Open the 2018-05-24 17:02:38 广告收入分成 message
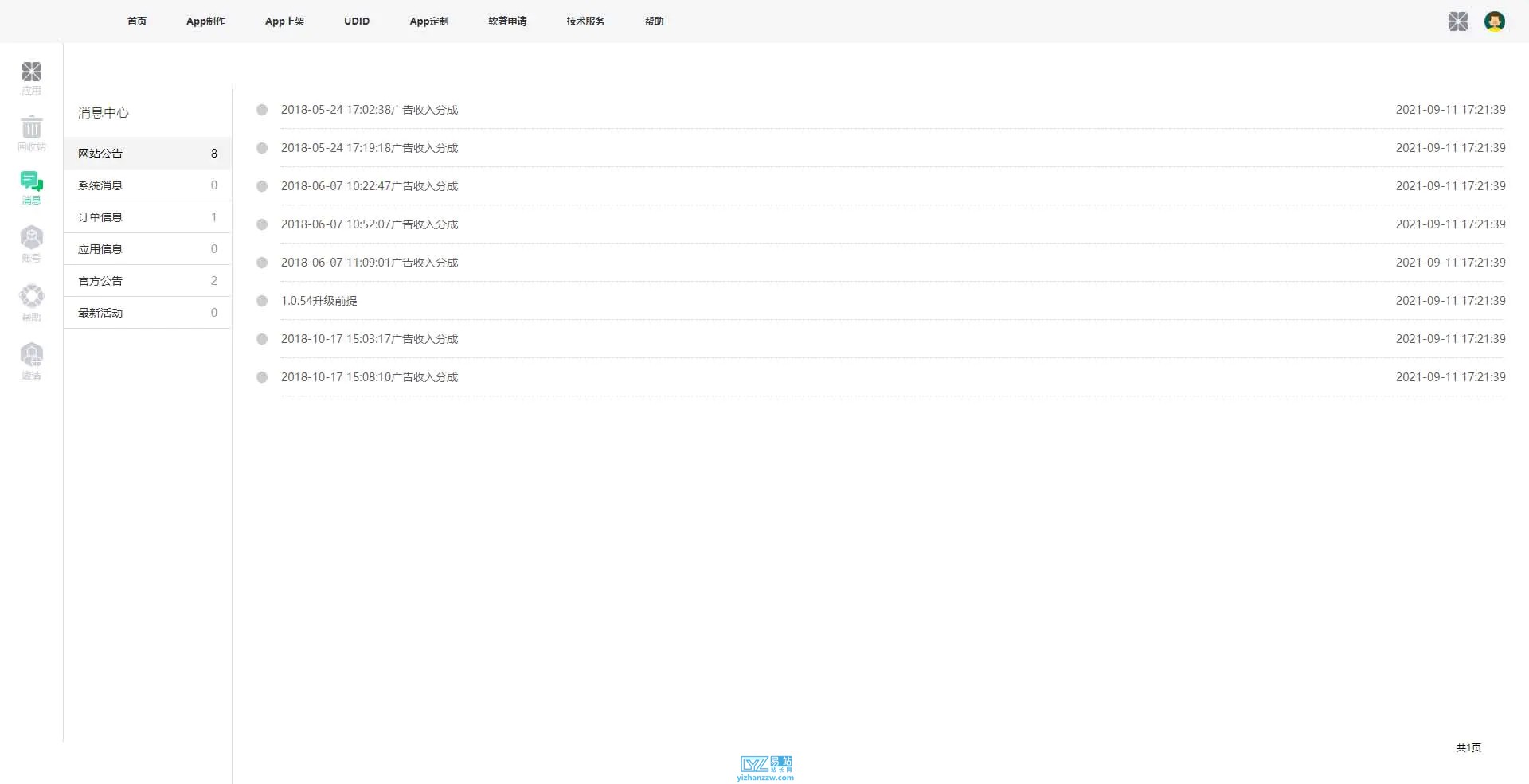This screenshot has height=784, width=1529. (x=370, y=110)
